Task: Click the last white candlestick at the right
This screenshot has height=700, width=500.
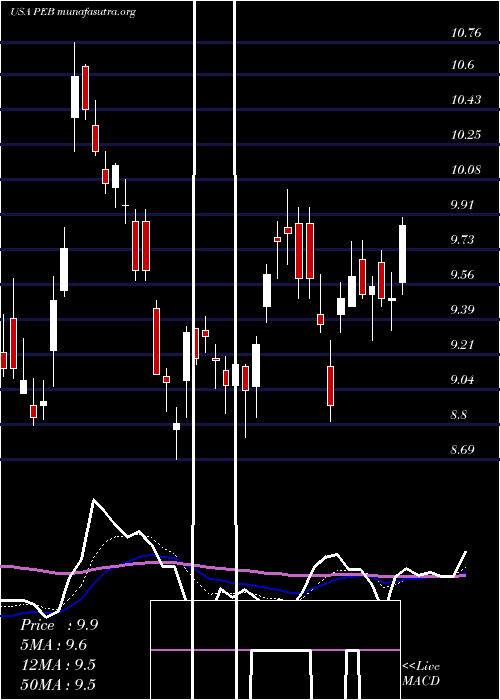Action: pyautogui.click(x=402, y=256)
